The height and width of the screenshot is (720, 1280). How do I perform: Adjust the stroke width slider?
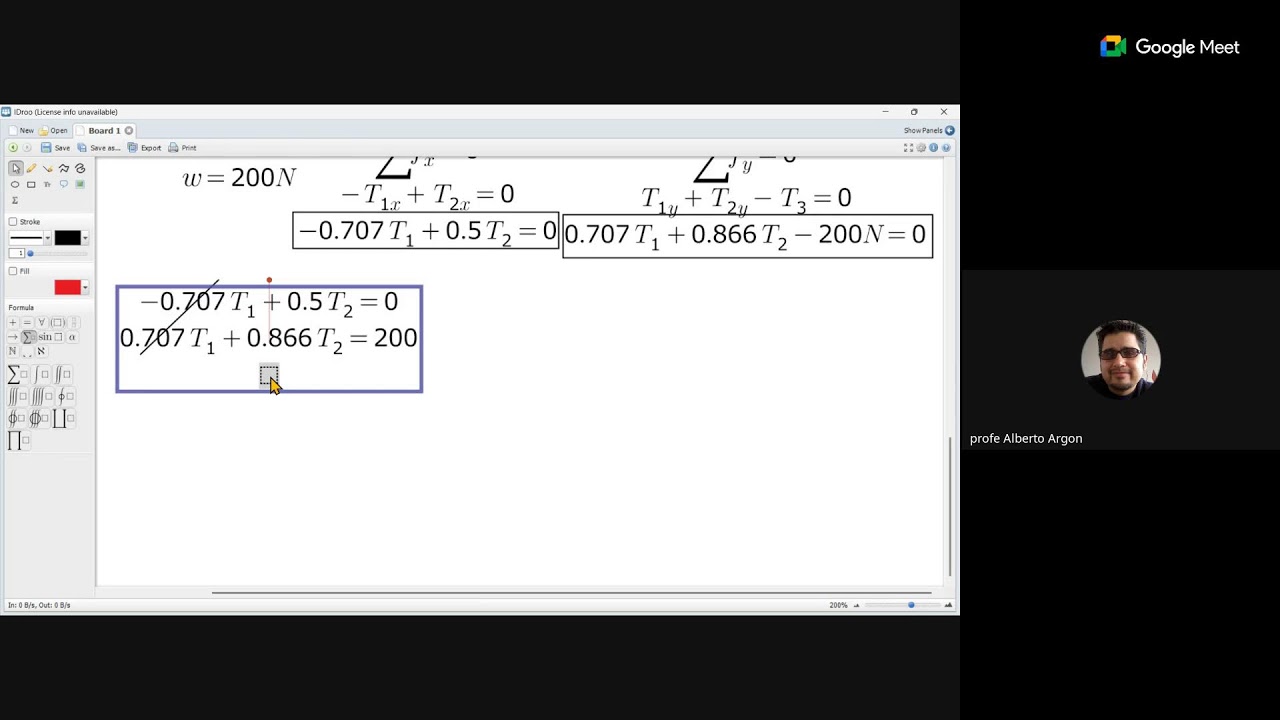(57, 253)
